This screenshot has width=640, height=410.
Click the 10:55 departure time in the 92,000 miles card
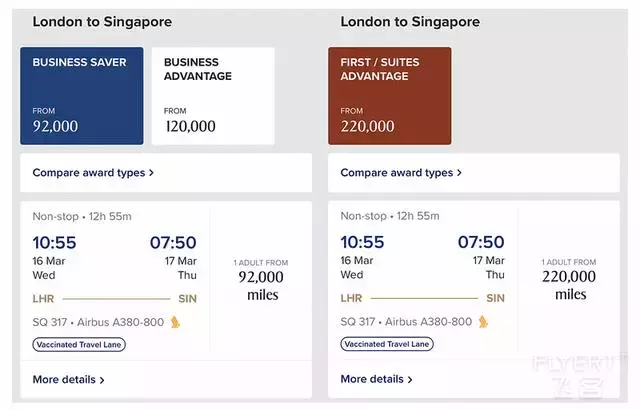(x=54, y=242)
